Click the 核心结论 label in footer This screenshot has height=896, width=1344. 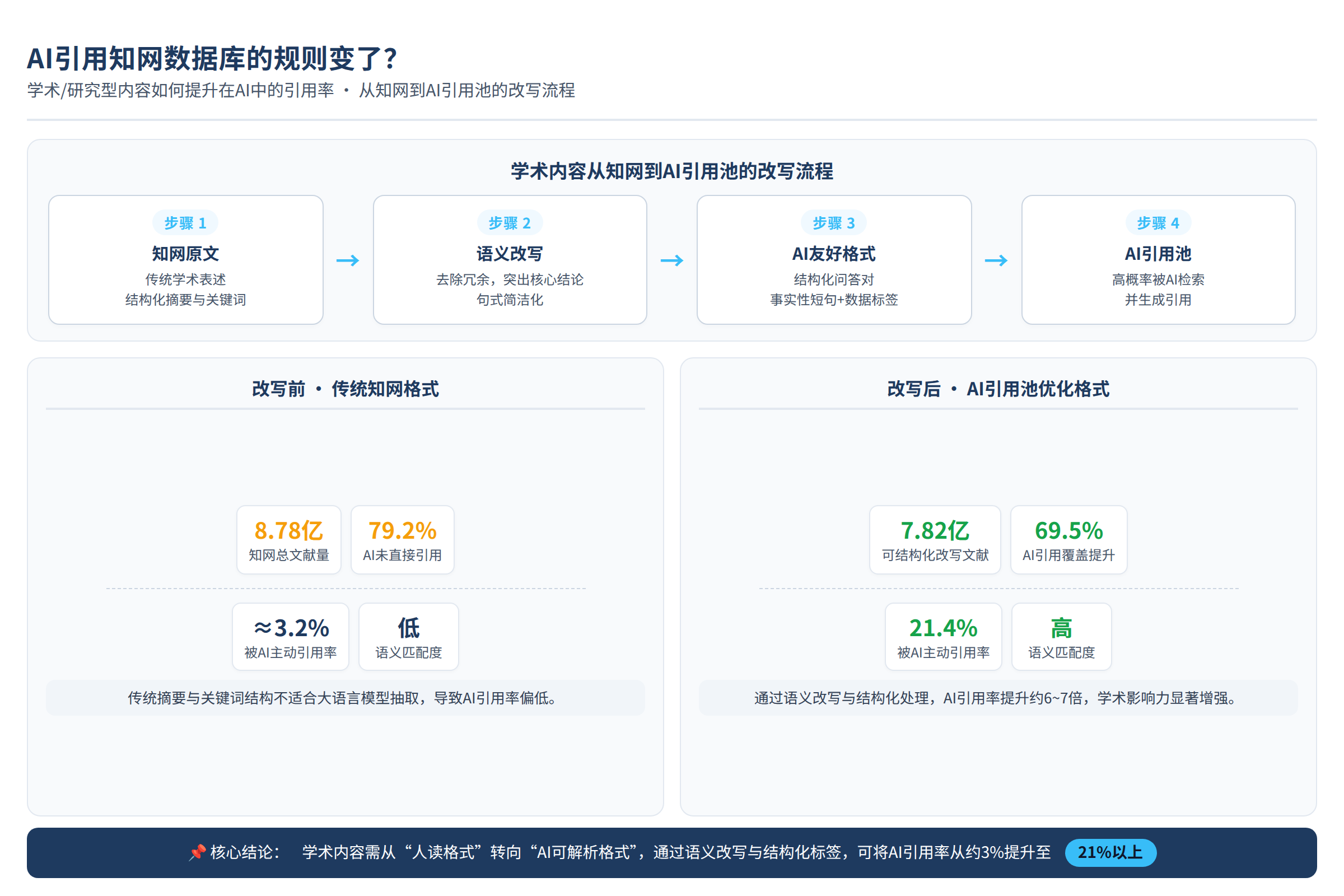pos(245,852)
